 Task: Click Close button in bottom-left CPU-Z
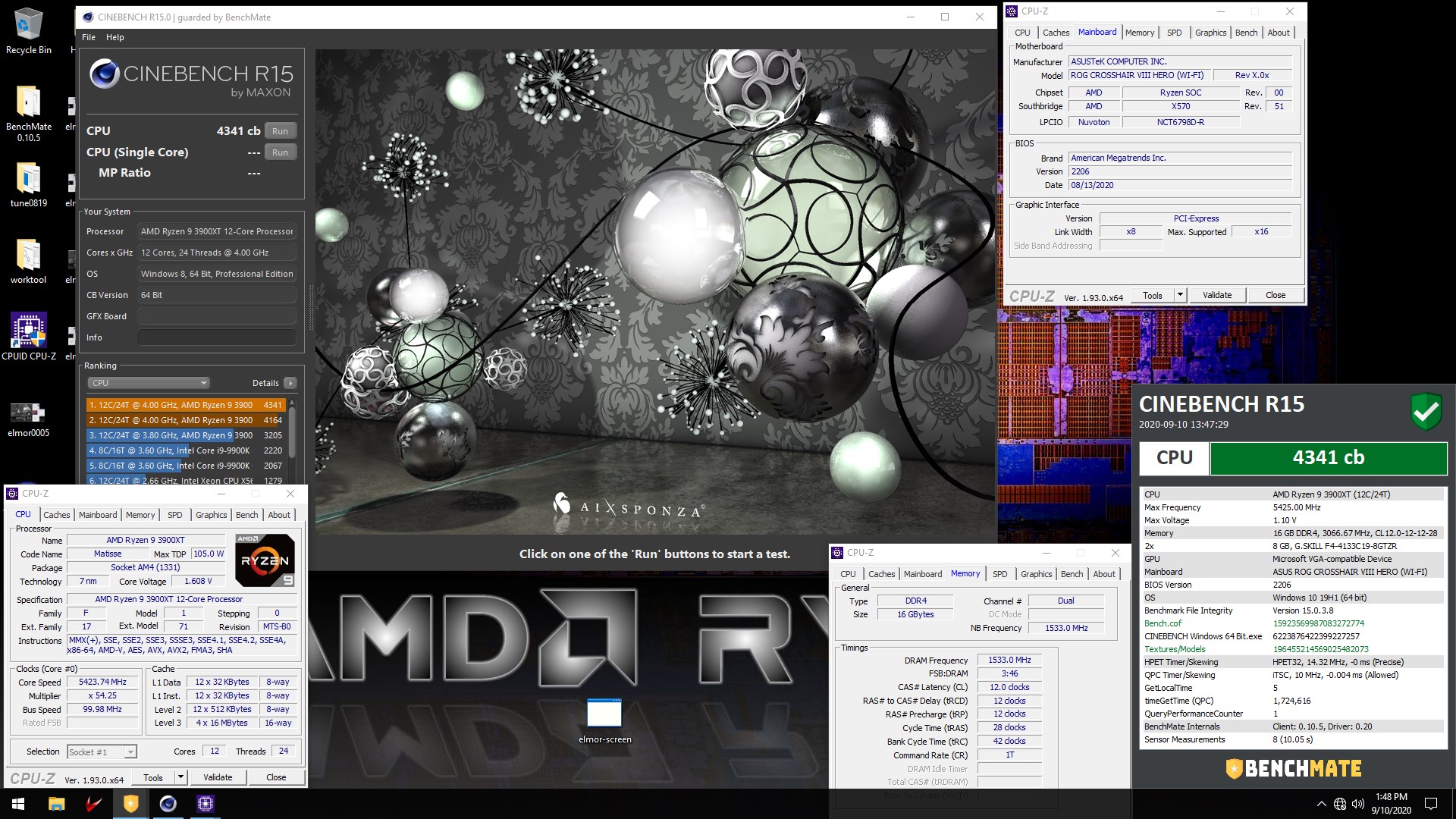point(276,777)
